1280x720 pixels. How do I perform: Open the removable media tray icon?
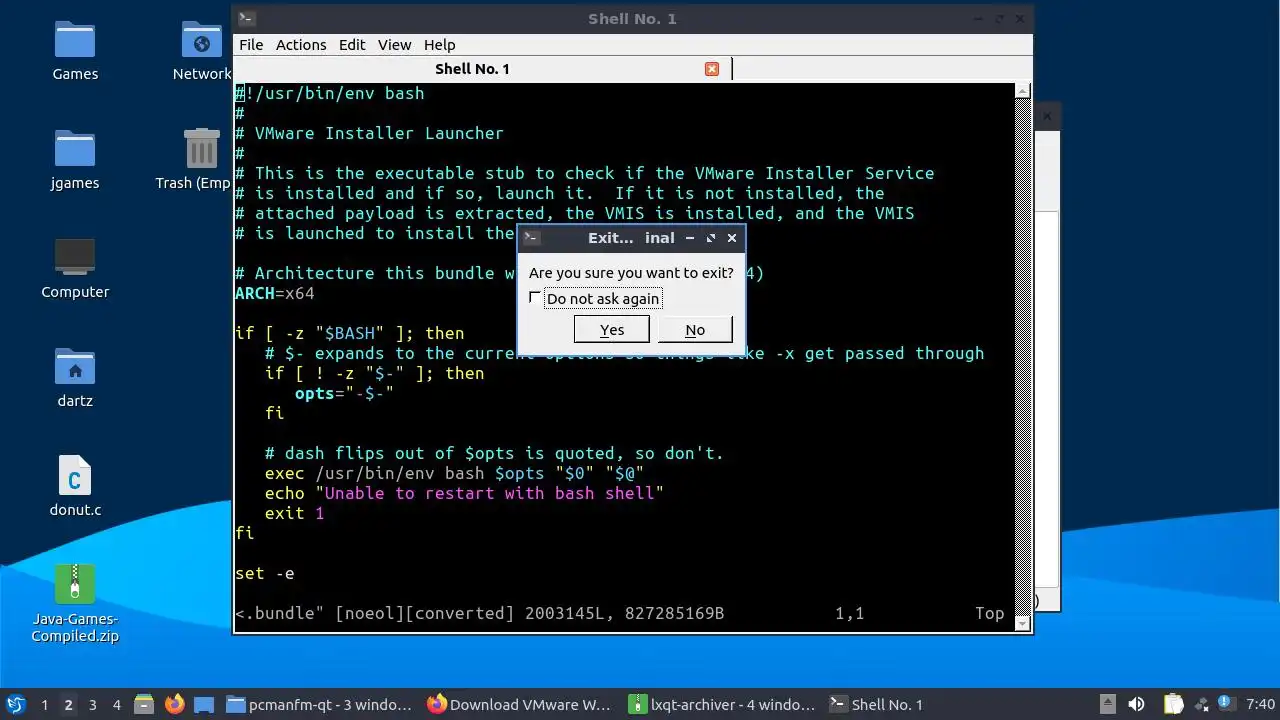(1108, 704)
